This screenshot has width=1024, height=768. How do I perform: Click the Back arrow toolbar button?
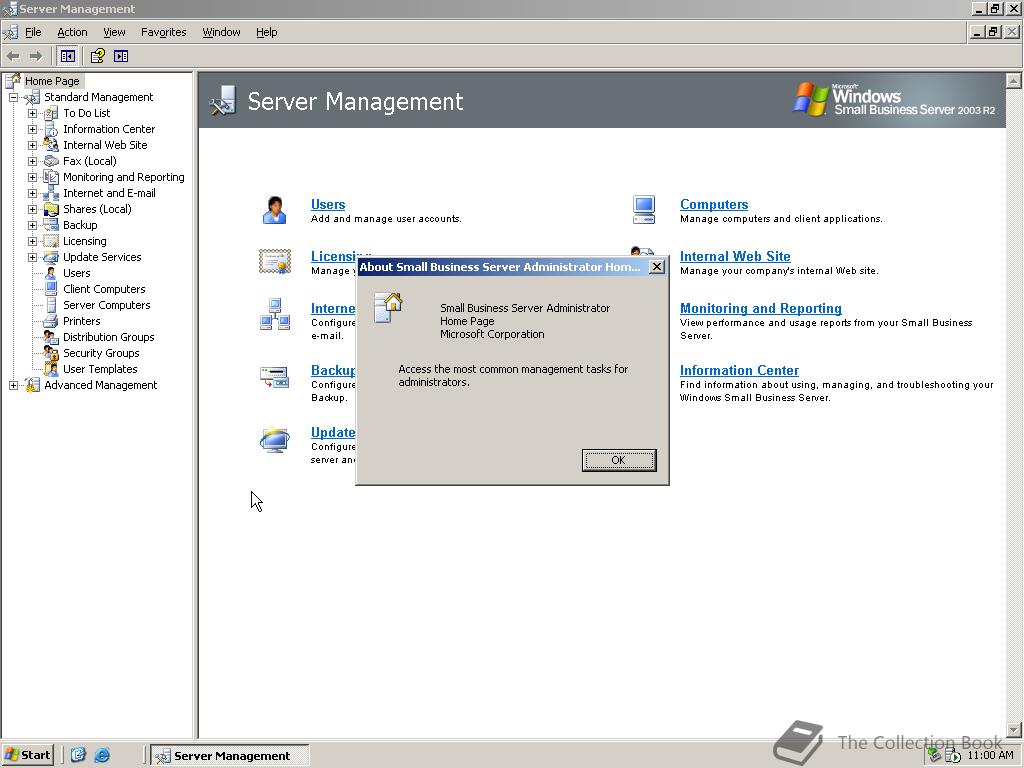pyautogui.click(x=13, y=56)
